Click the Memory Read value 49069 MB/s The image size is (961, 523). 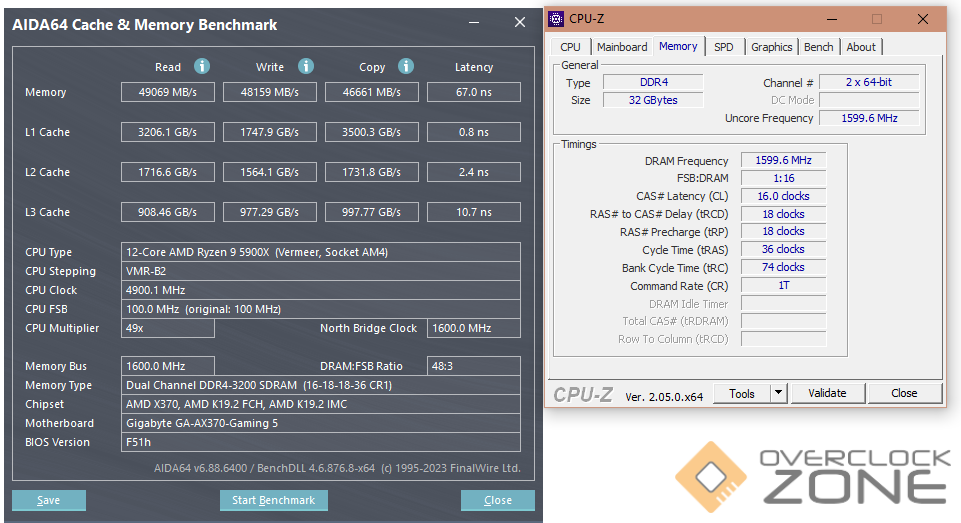coord(168,92)
